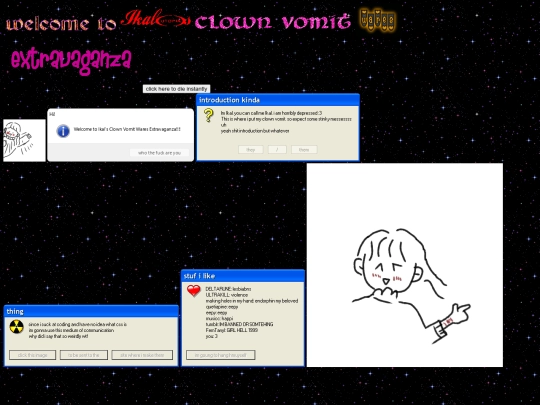The height and width of the screenshot is (405, 540).
Task: Open the small sketch thumbnail beside Hi dialog
Action: 24,140
